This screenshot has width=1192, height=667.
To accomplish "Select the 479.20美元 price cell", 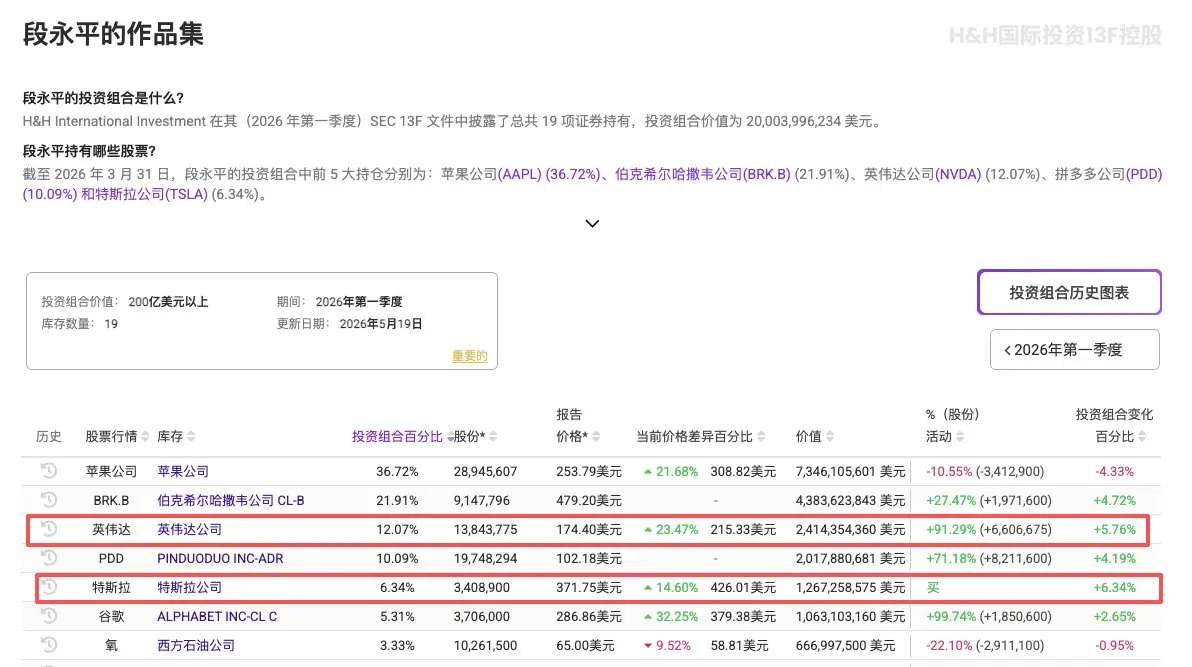I will point(588,500).
